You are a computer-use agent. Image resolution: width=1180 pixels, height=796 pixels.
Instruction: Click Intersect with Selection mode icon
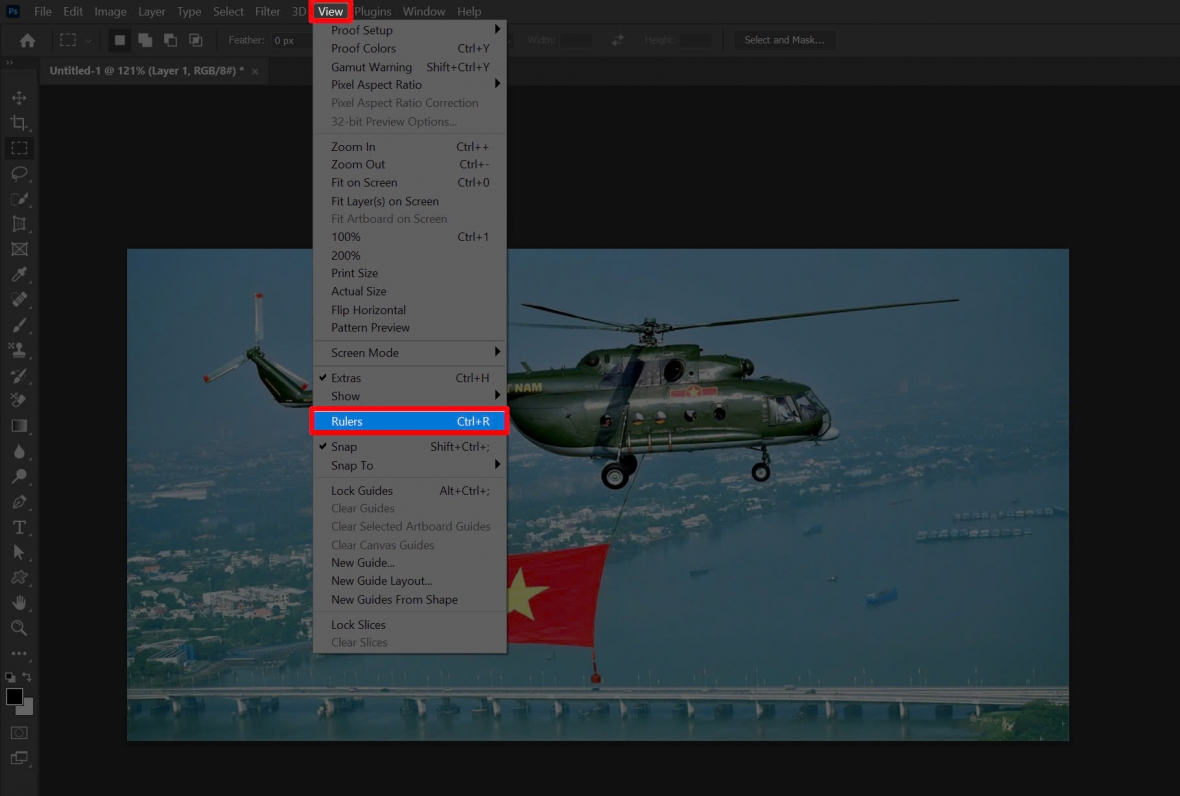coord(196,41)
